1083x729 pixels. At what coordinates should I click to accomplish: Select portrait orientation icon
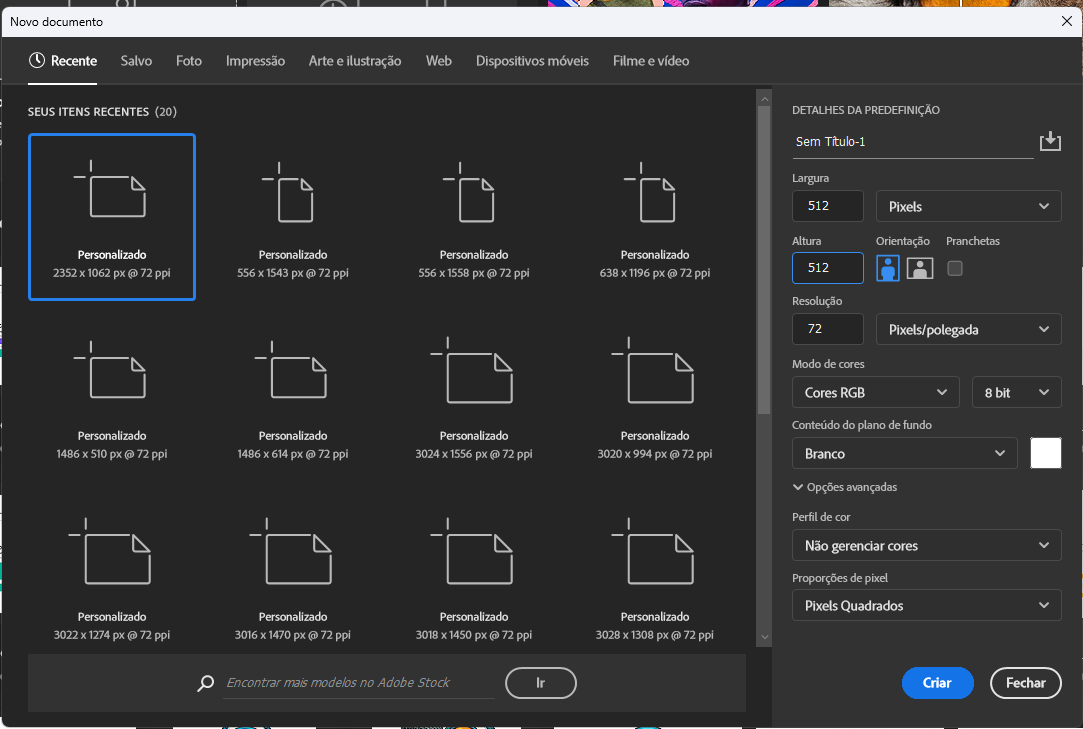click(x=887, y=268)
